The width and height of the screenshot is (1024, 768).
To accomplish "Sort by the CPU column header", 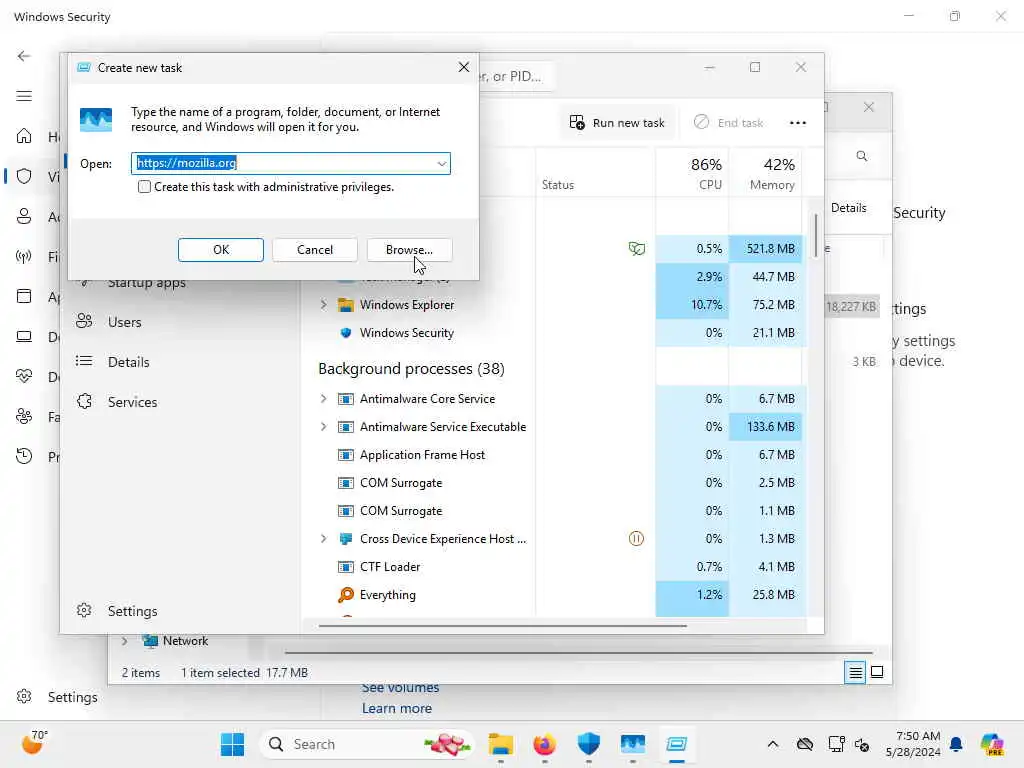I will (x=692, y=173).
